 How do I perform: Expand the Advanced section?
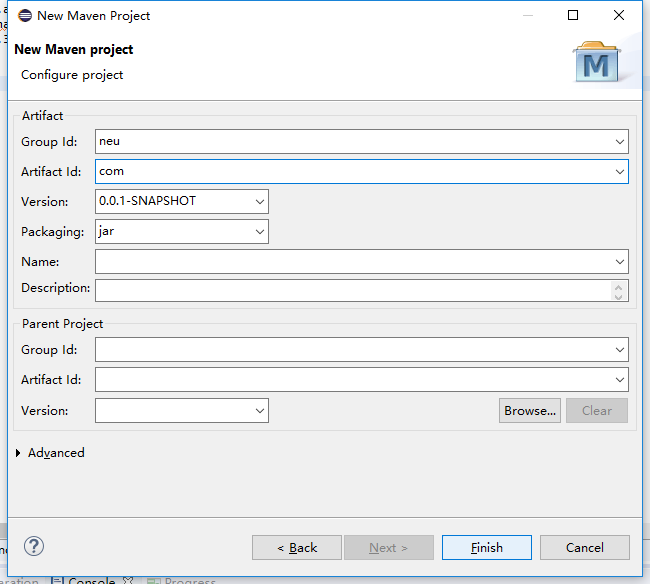[x=18, y=453]
